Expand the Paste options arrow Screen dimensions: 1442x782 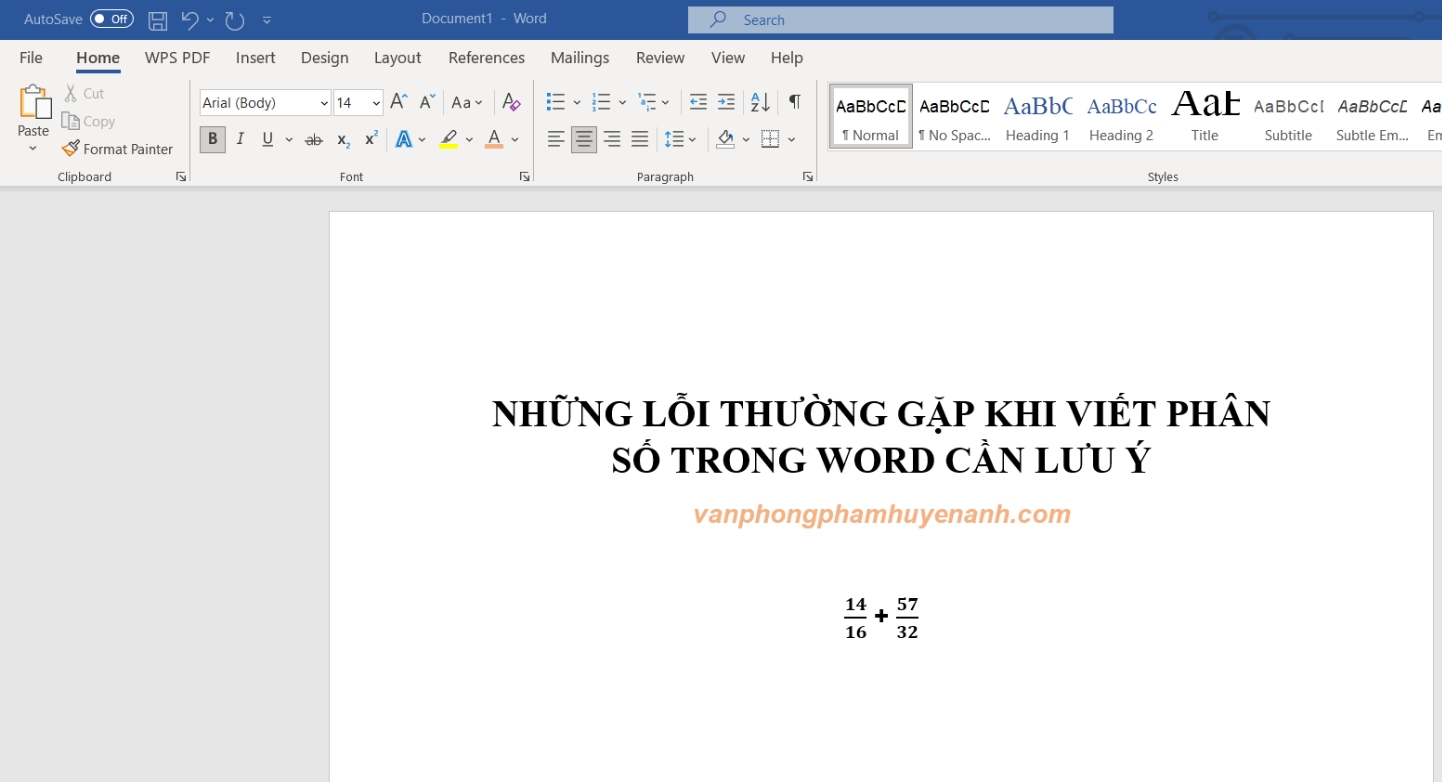pos(33,149)
